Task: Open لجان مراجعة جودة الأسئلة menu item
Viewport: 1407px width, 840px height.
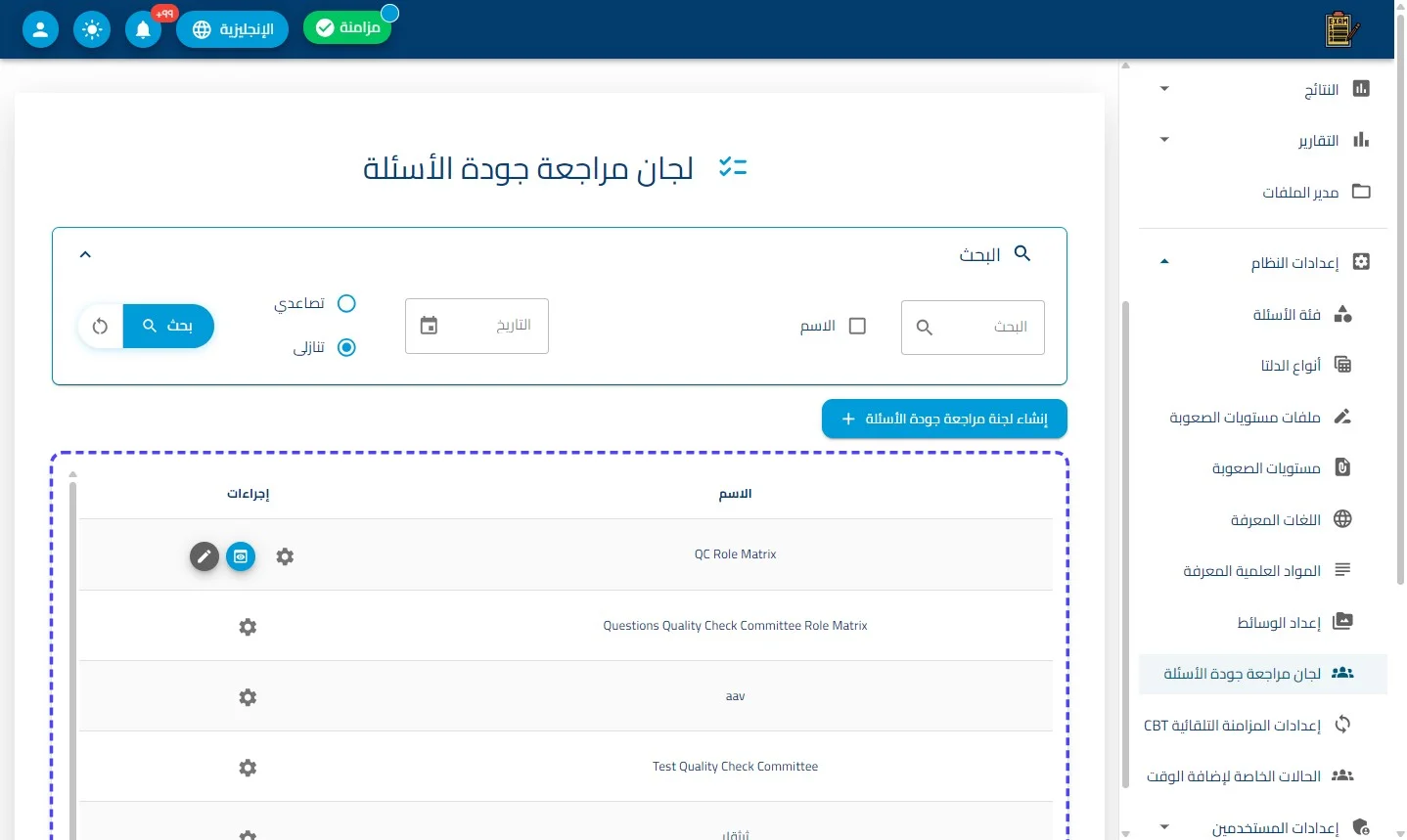Action: (1263, 674)
